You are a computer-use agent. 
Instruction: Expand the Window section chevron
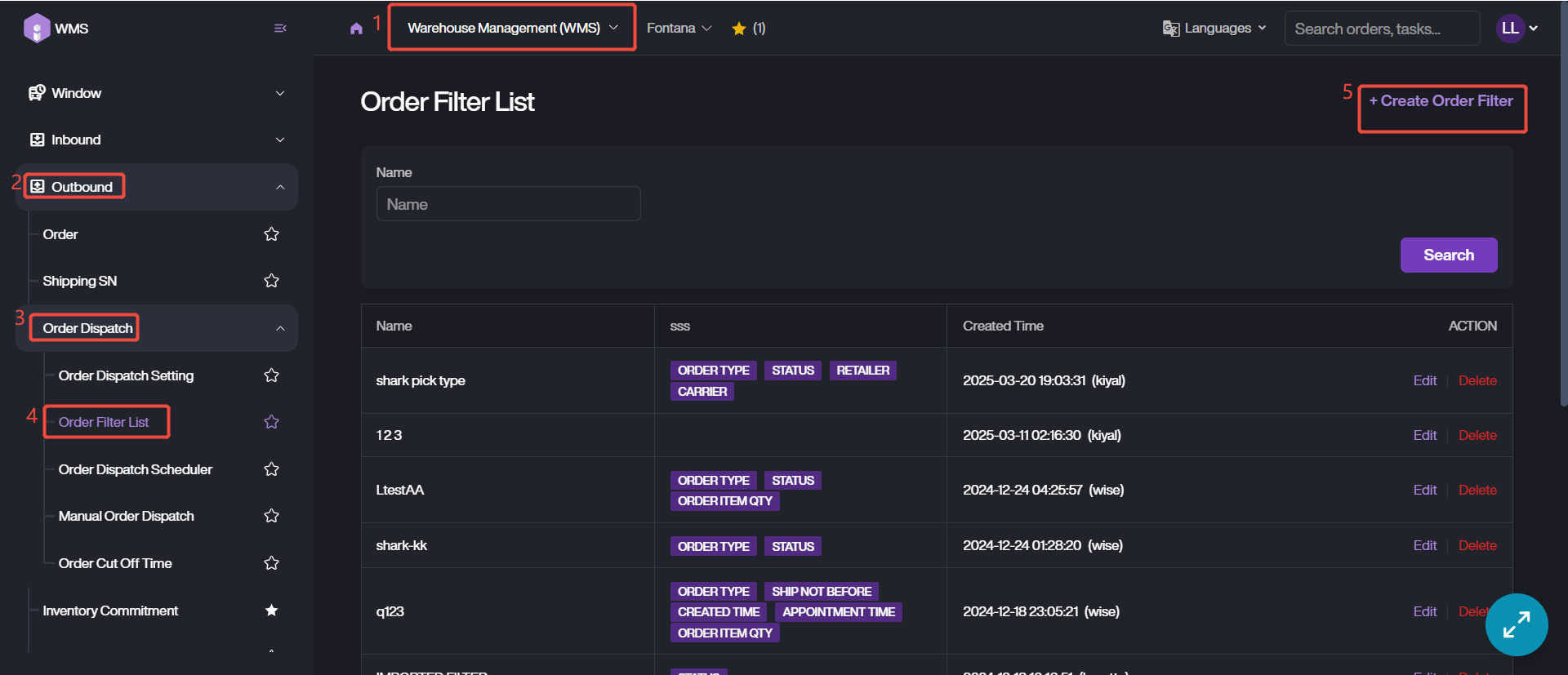[280, 93]
